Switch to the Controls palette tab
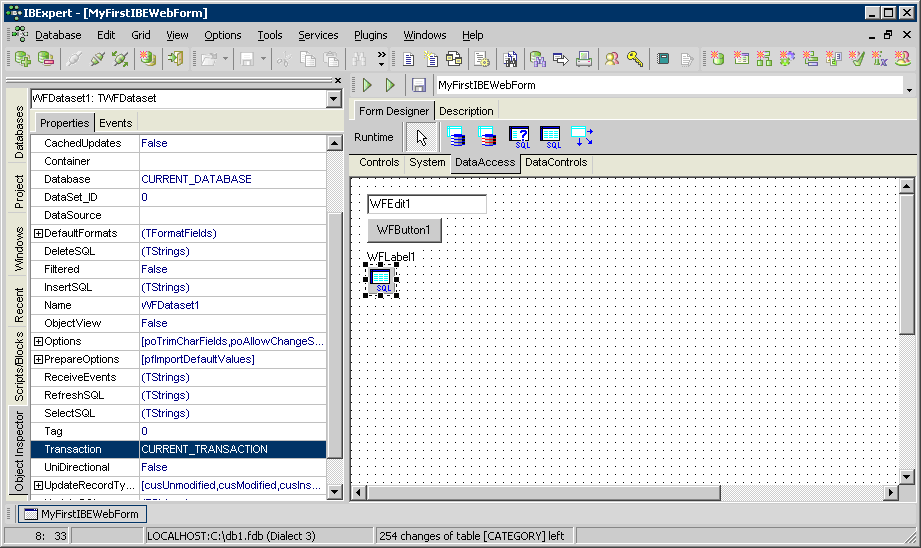Viewport: 921px width, 548px height. [x=379, y=162]
